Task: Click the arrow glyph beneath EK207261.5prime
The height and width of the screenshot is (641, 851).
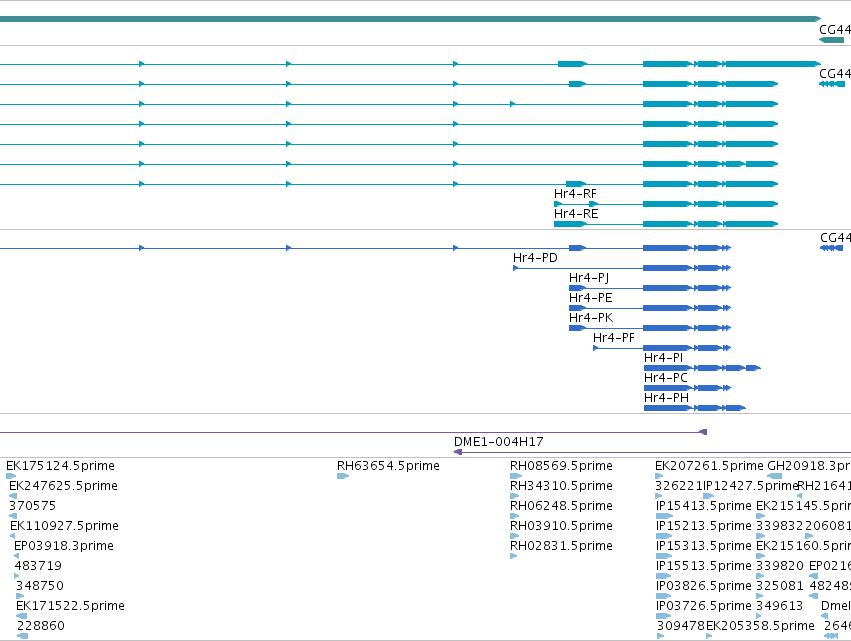Action: [x=659, y=476]
